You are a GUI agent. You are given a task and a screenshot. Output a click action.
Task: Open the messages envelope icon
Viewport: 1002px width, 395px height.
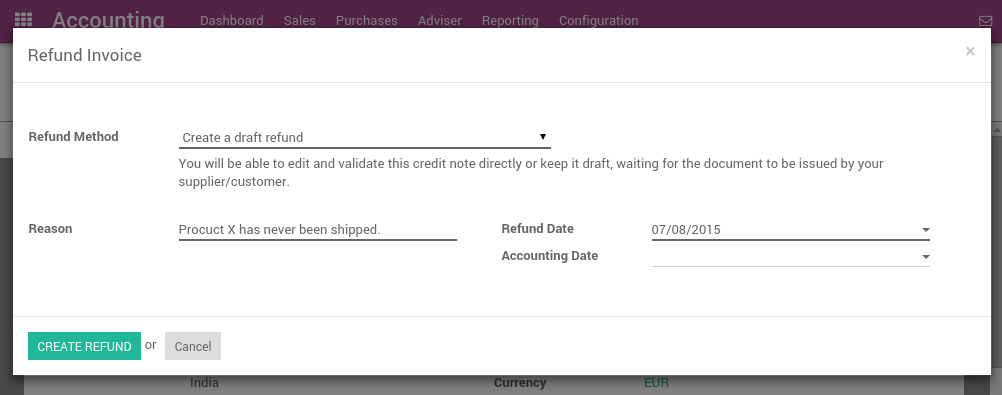pos(985,20)
